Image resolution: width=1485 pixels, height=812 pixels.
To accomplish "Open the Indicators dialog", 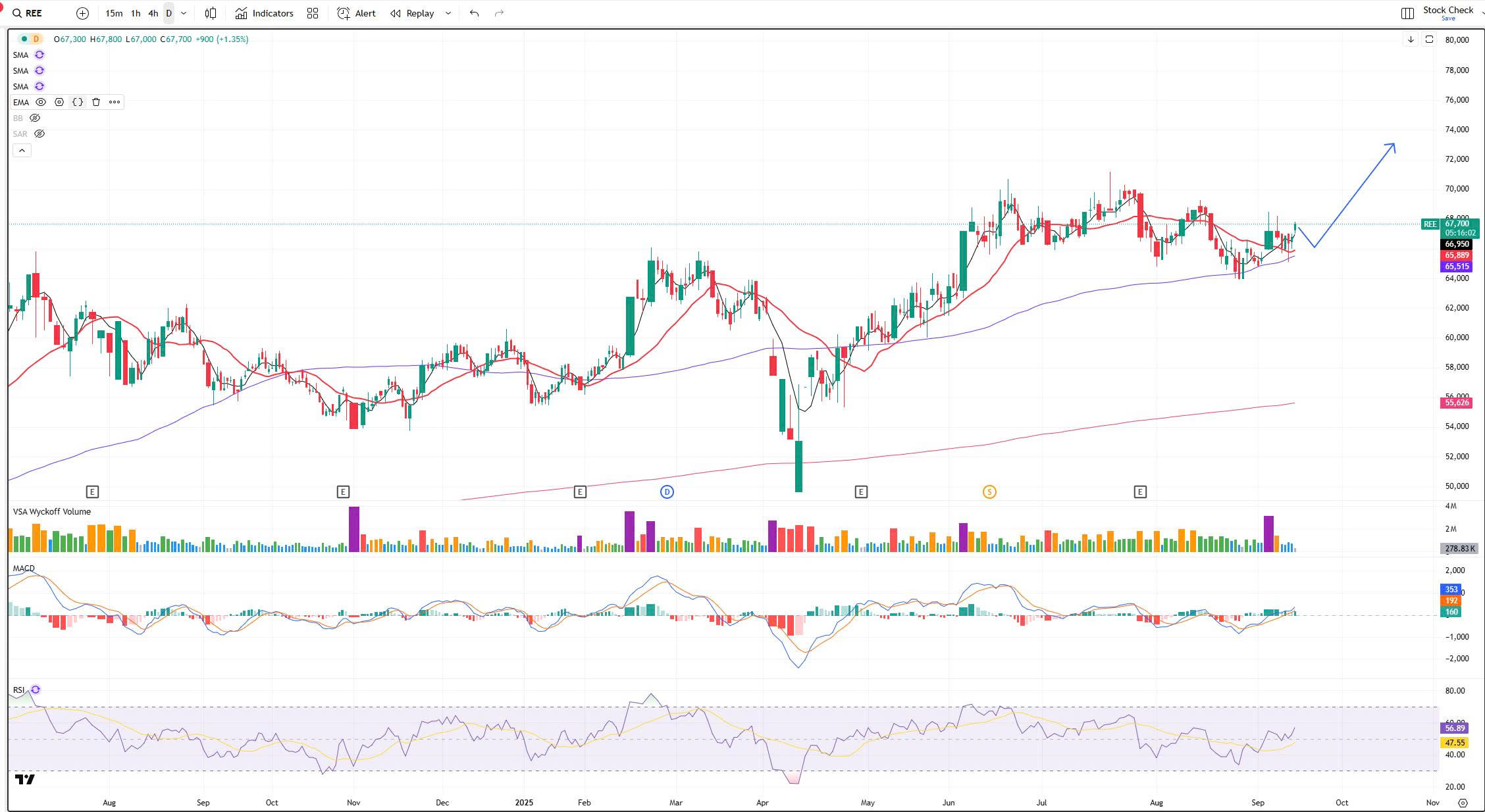I will pyautogui.click(x=265, y=13).
